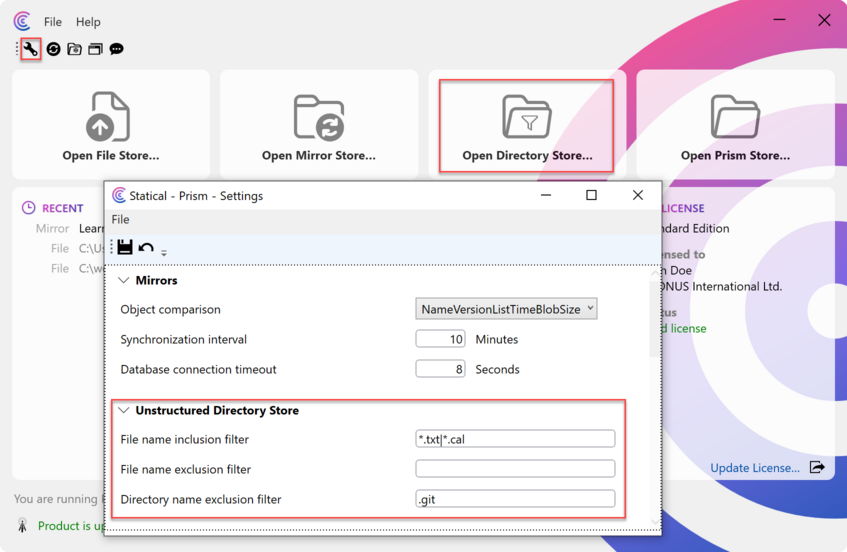The width and height of the screenshot is (847, 552).
Task: Open Settings toolbar overflow arrow
Action: 164,252
